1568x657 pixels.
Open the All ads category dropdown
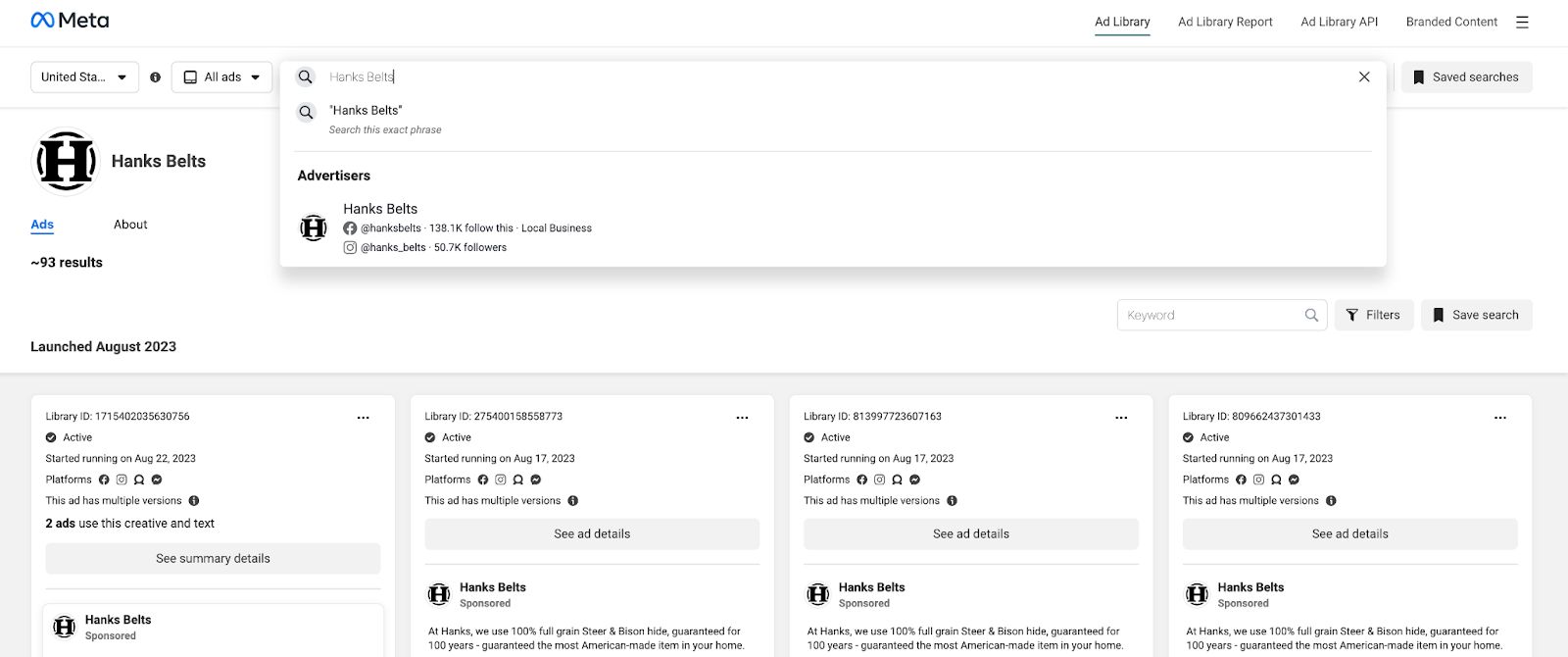[221, 77]
